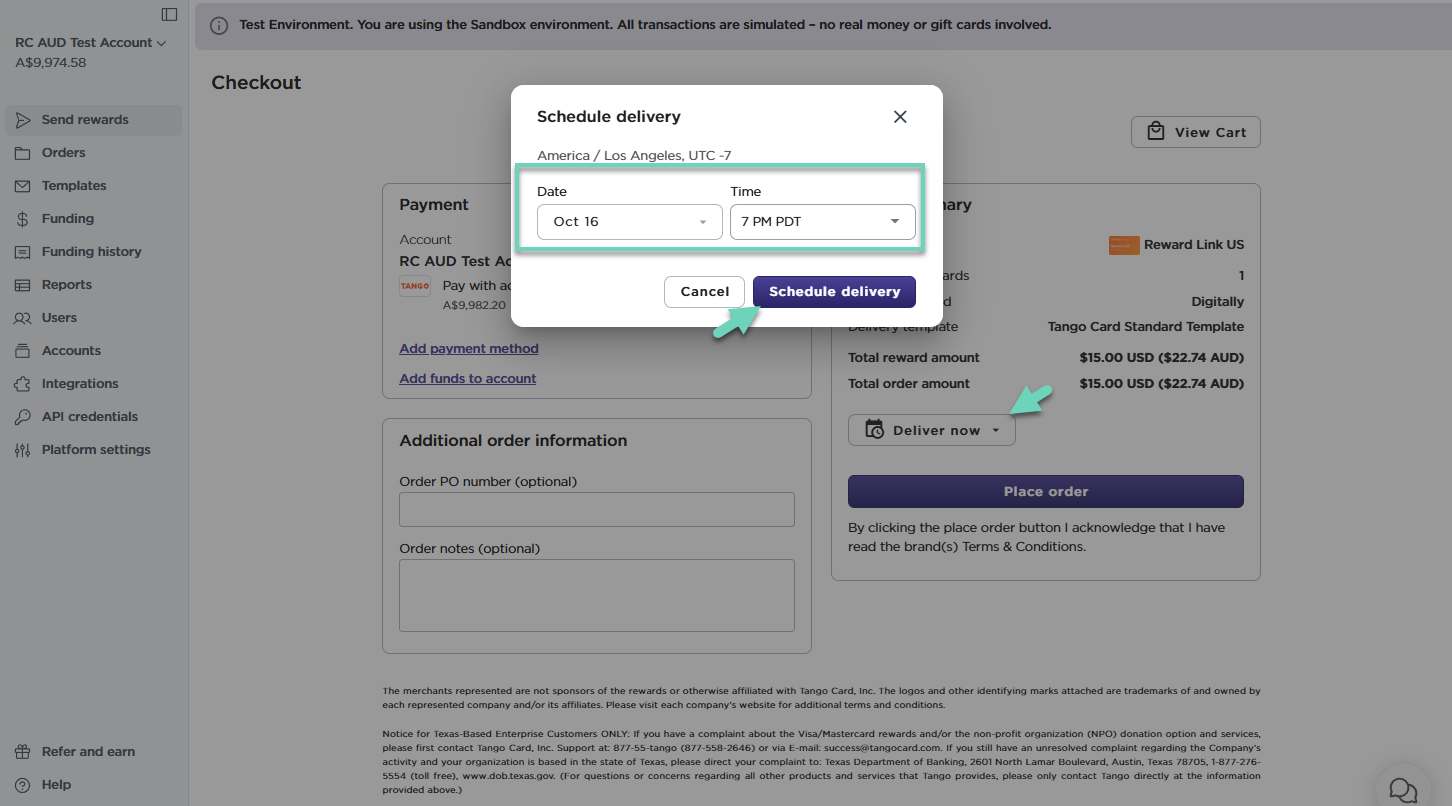Close the Schedule delivery dialog with X
This screenshot has height=806, width=1452.
(x=900, y=117)
